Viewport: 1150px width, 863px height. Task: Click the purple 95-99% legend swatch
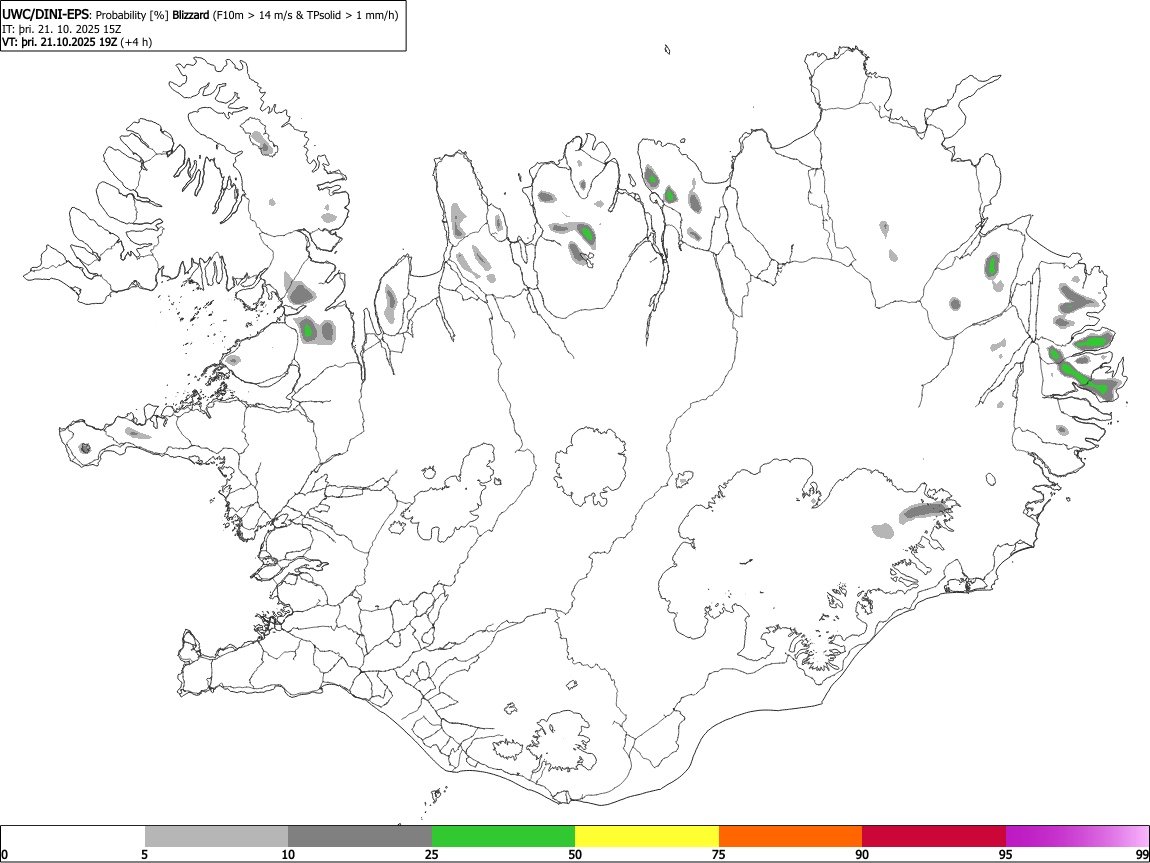(x=1077, y=837)
